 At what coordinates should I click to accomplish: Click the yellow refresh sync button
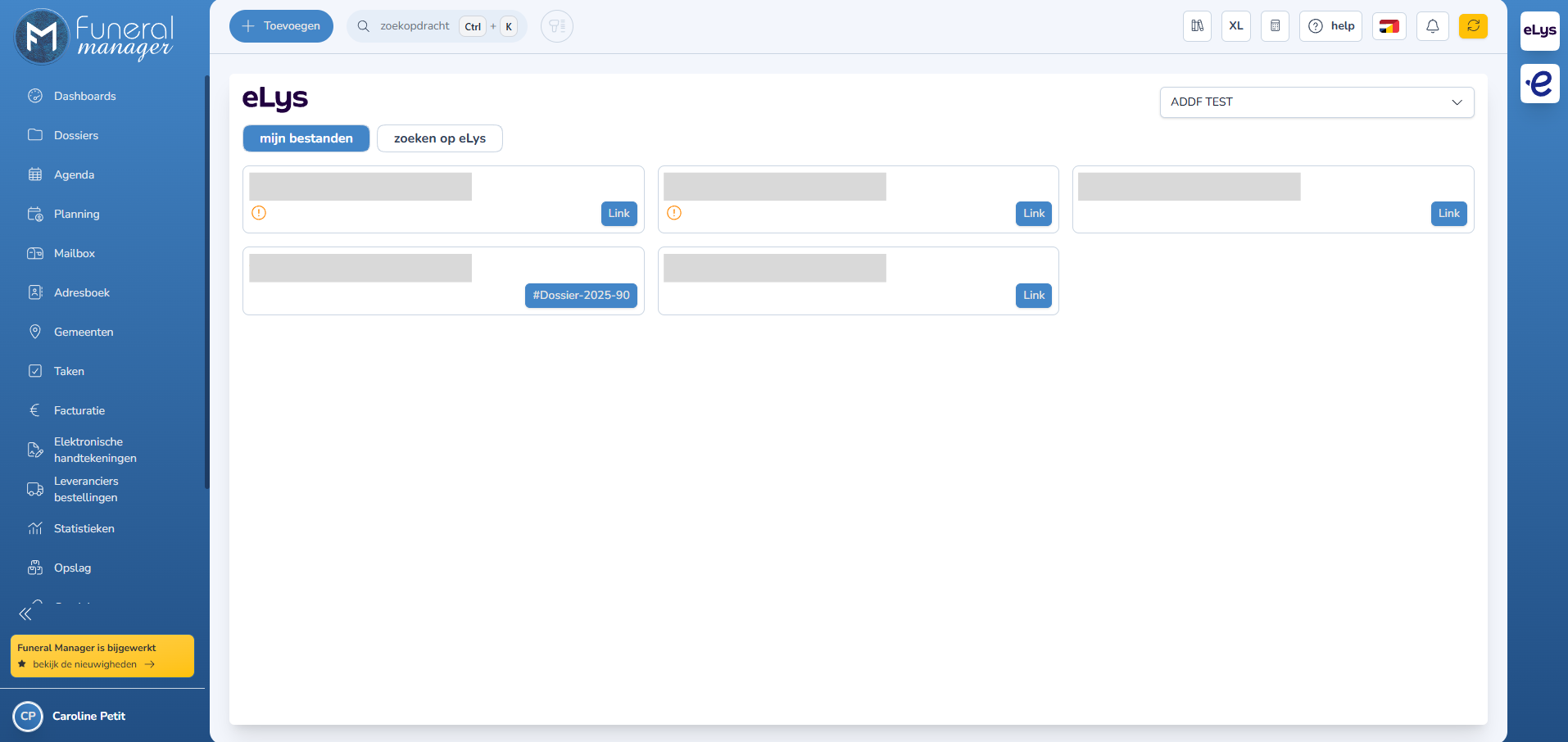[x=1473, y=26]
